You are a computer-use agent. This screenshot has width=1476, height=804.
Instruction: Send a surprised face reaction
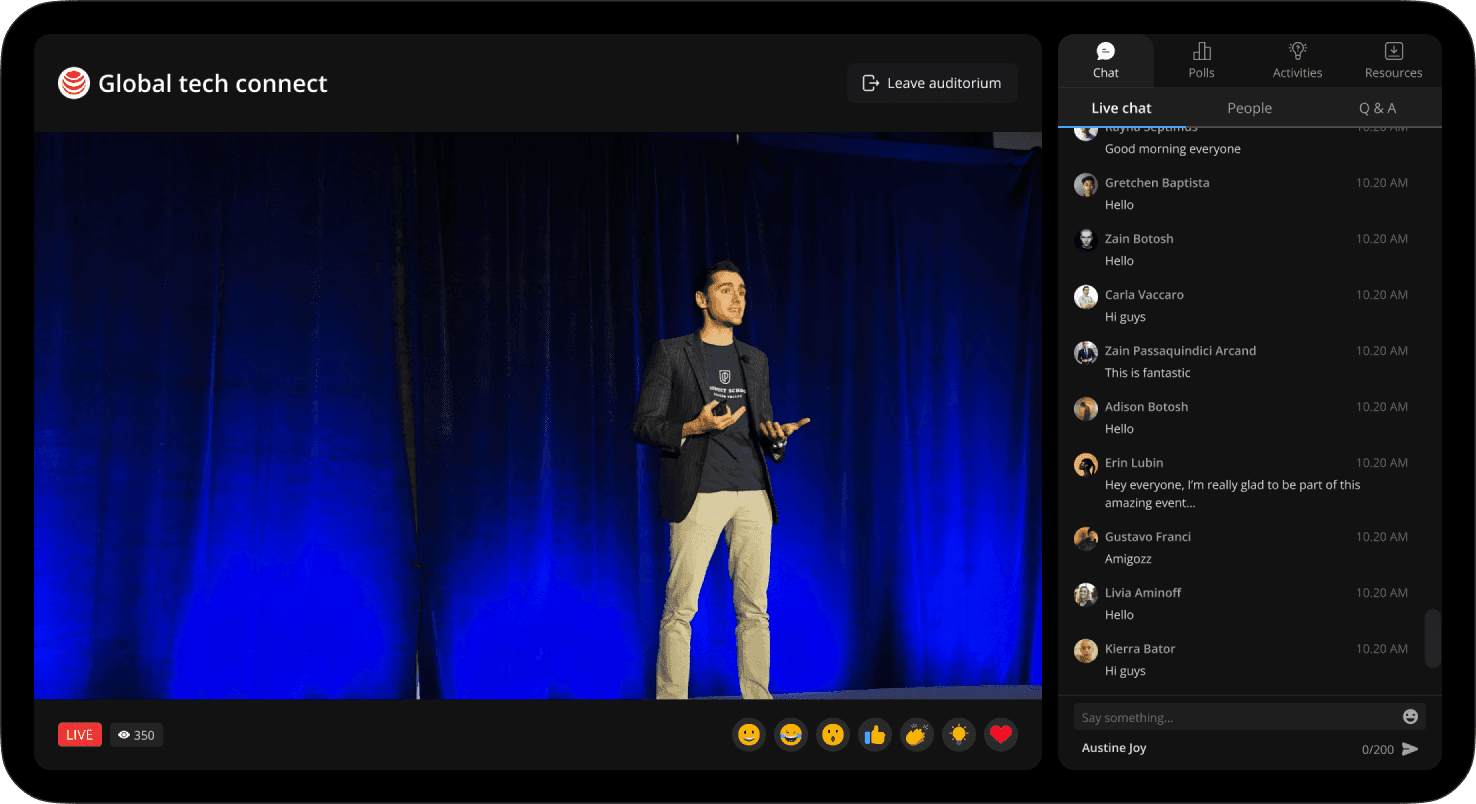(833, 735)
